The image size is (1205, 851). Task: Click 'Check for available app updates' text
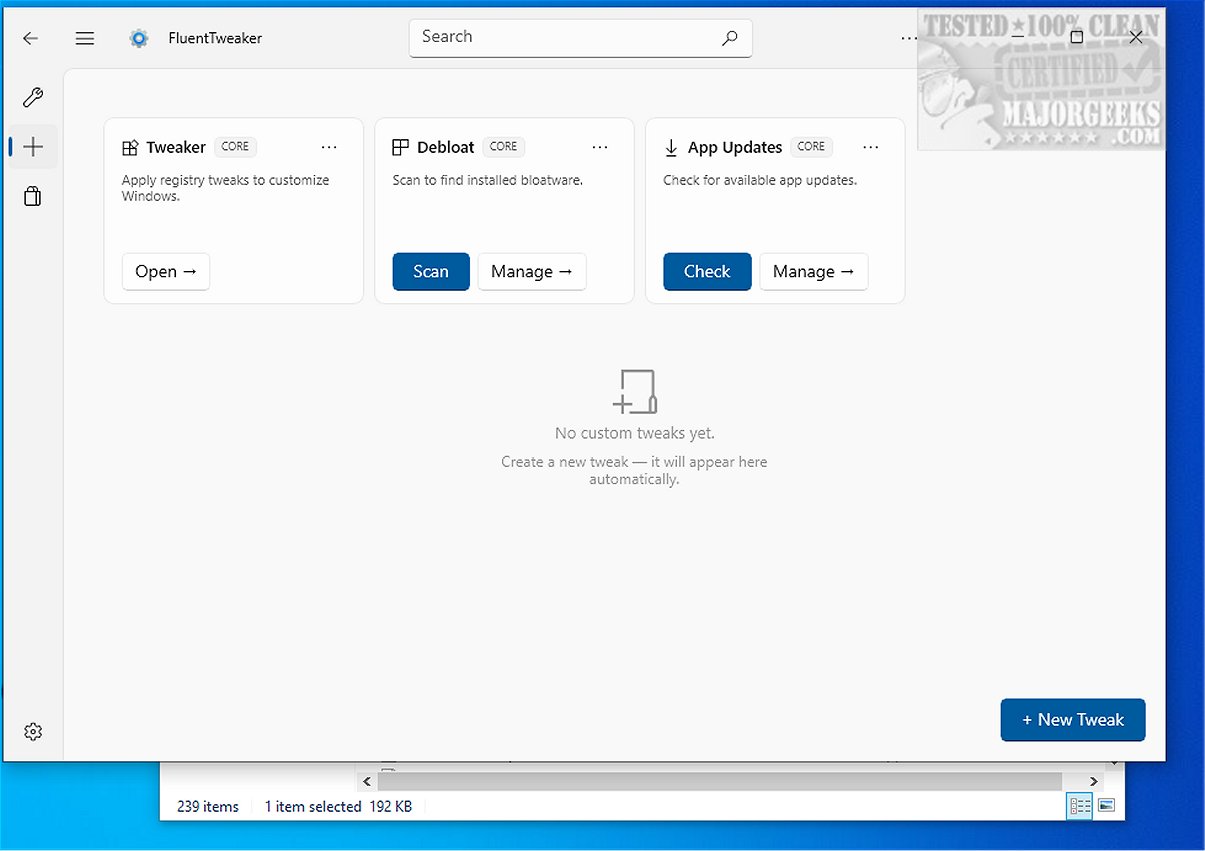760,180
